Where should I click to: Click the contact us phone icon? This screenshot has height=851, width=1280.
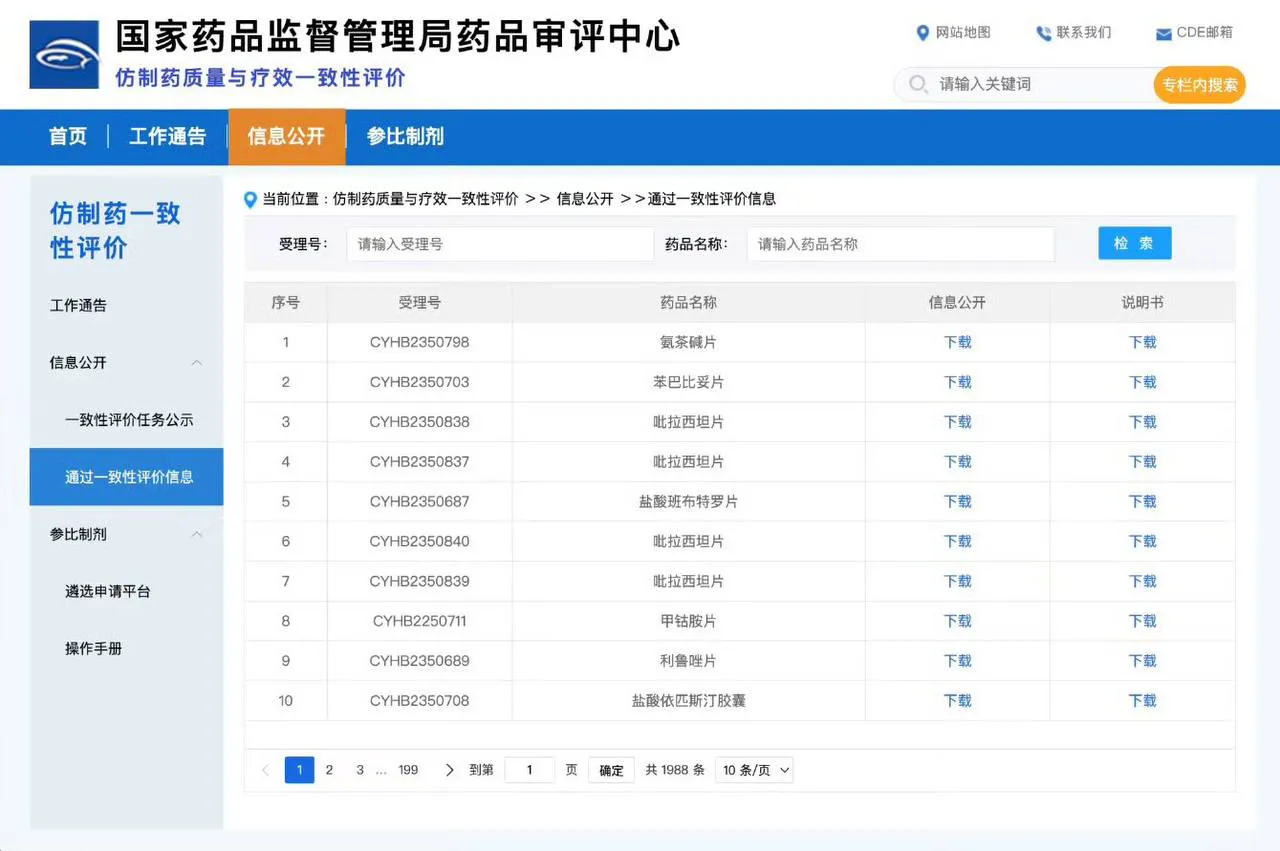1044,33
